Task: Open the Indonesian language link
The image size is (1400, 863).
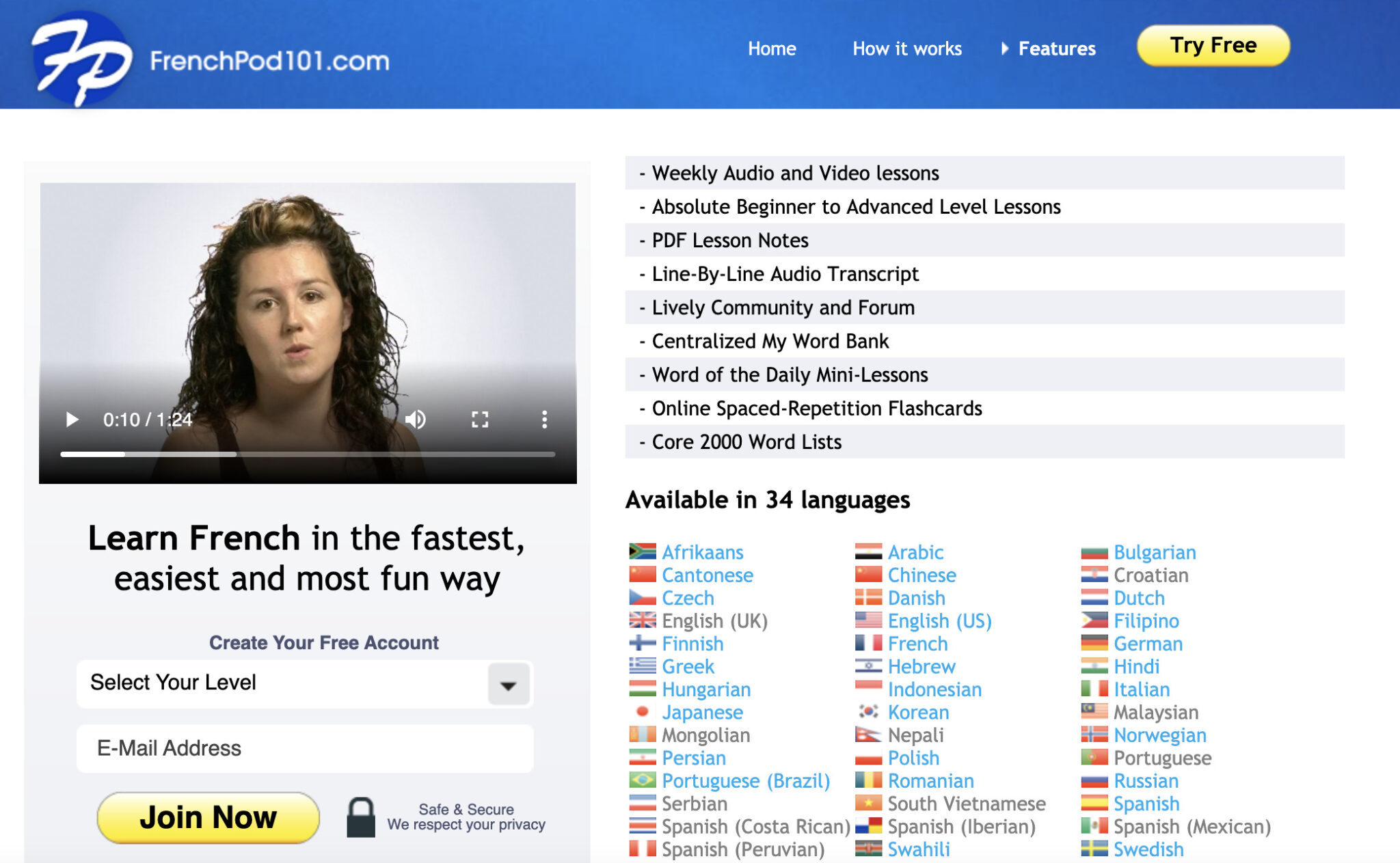Action: tap(934, 689)
